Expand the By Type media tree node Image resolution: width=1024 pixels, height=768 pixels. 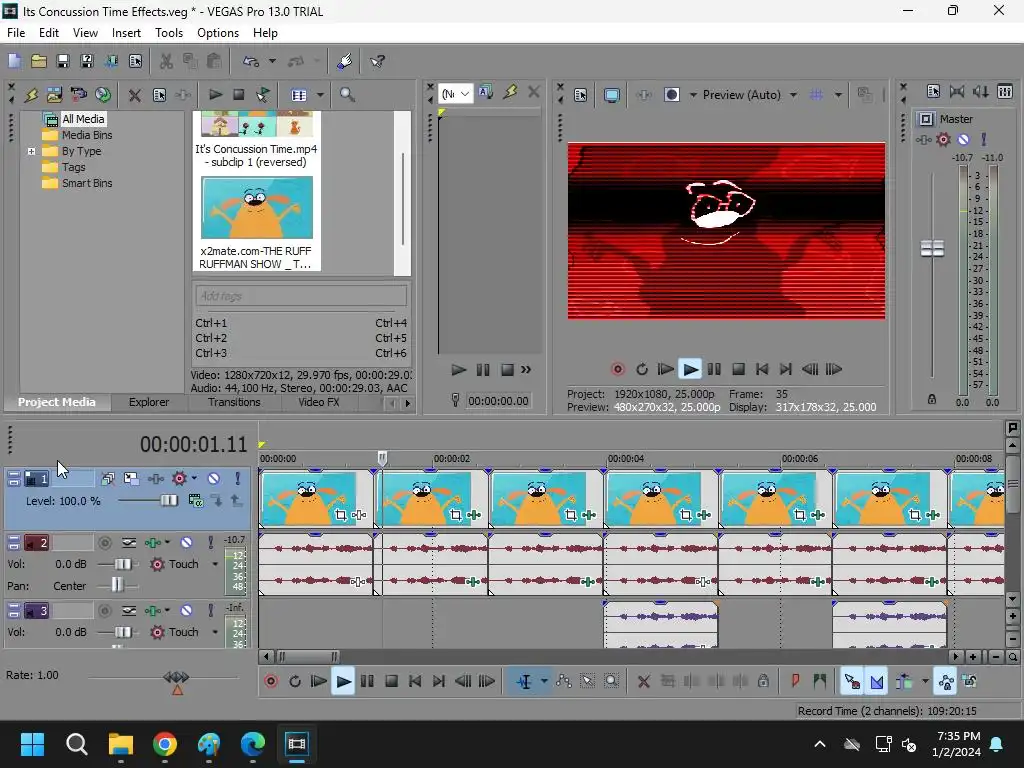pyautogui.click(x=31, y=151)
